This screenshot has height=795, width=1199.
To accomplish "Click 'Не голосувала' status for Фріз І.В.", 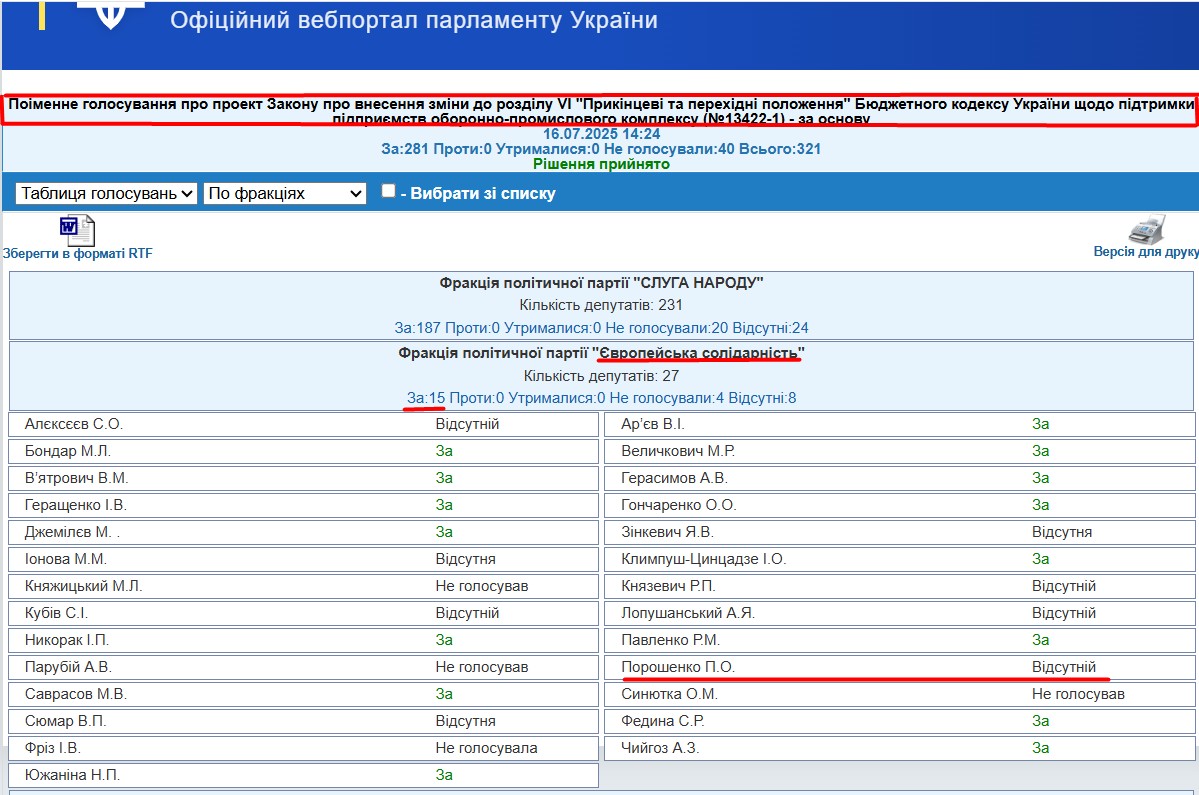I will (486, 748).
